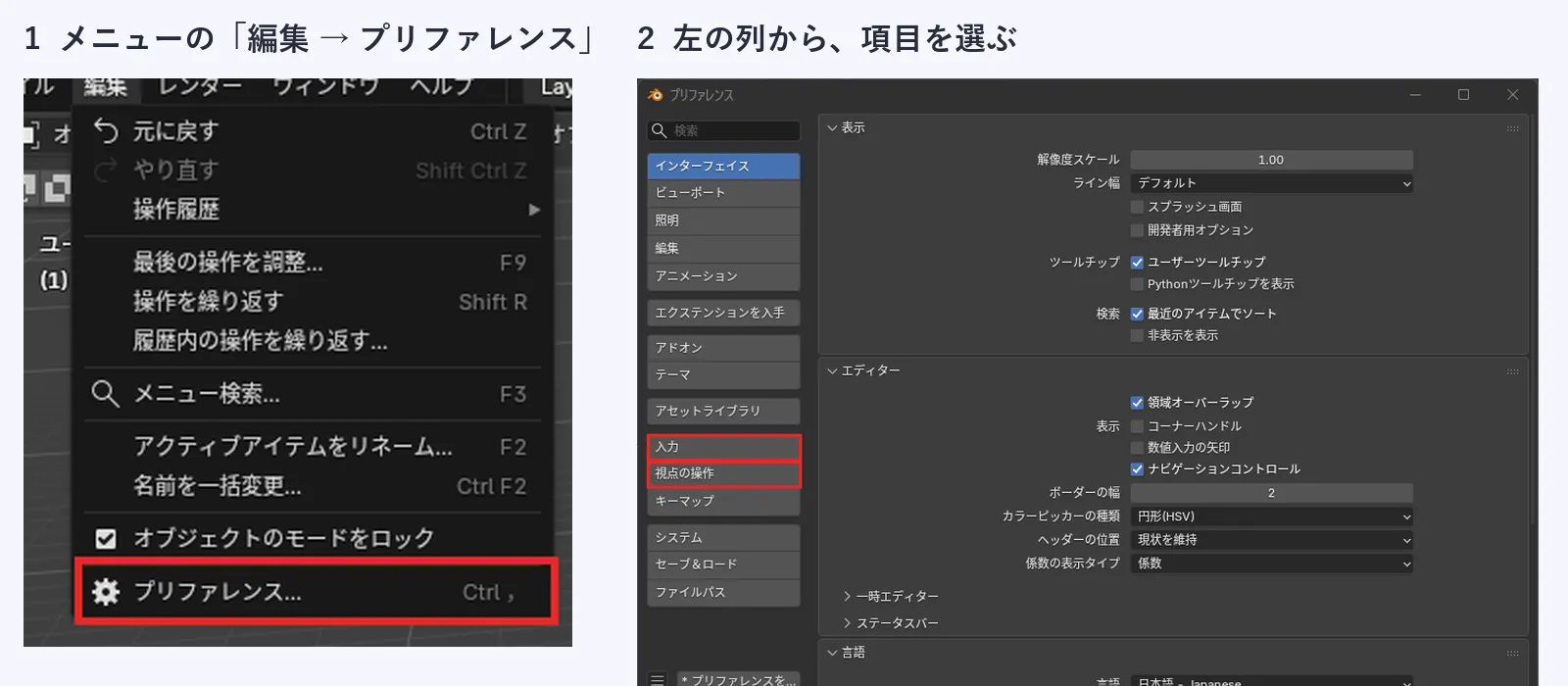
Task: Select the 視点の操作 preferences category
Action: coord(723,473)
